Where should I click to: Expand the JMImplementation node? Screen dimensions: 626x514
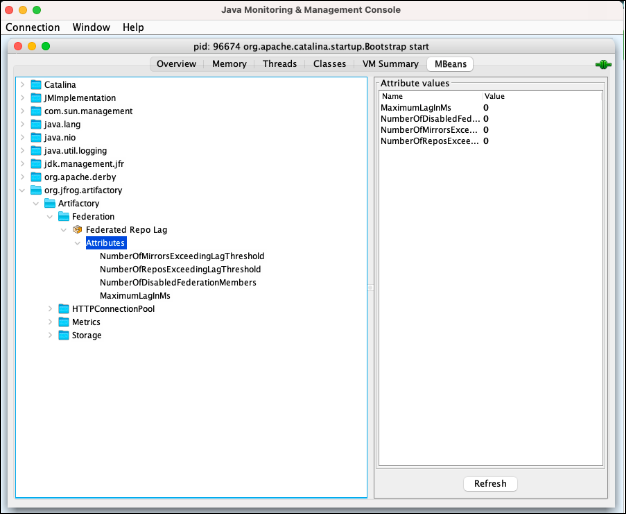(x=22, y=98)
